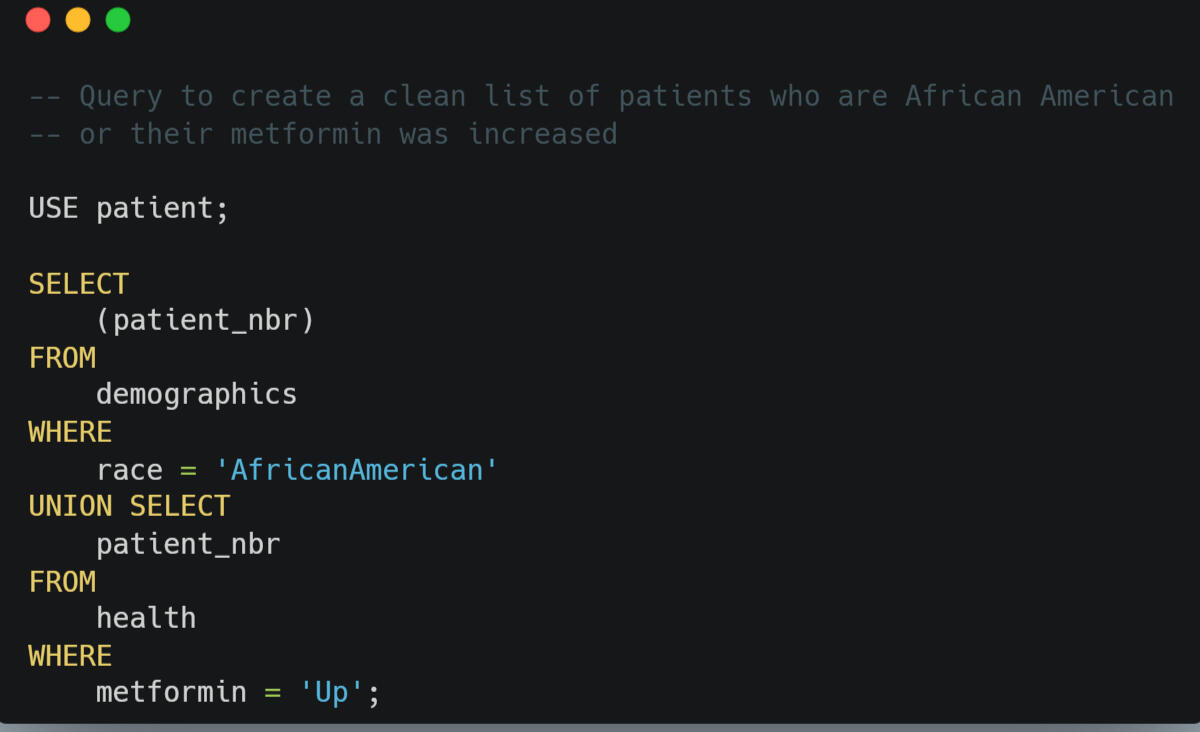The height and width of the screenshot is (732, 1200).
Task: Click the 'UNION SELECT' keywords
Action: click(x=129, y=507)
